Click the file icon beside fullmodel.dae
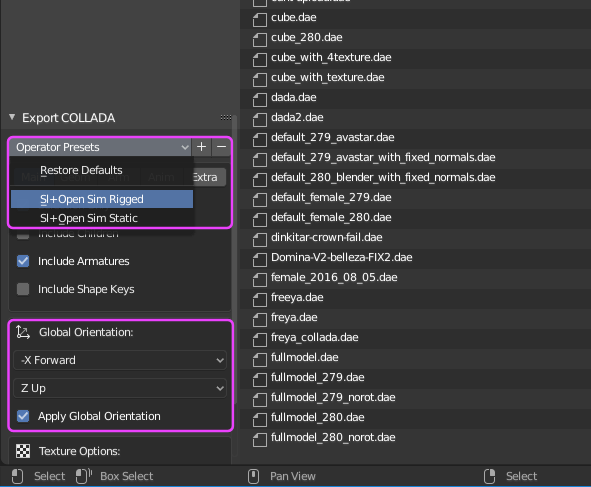591x487 pixels. 260,360
